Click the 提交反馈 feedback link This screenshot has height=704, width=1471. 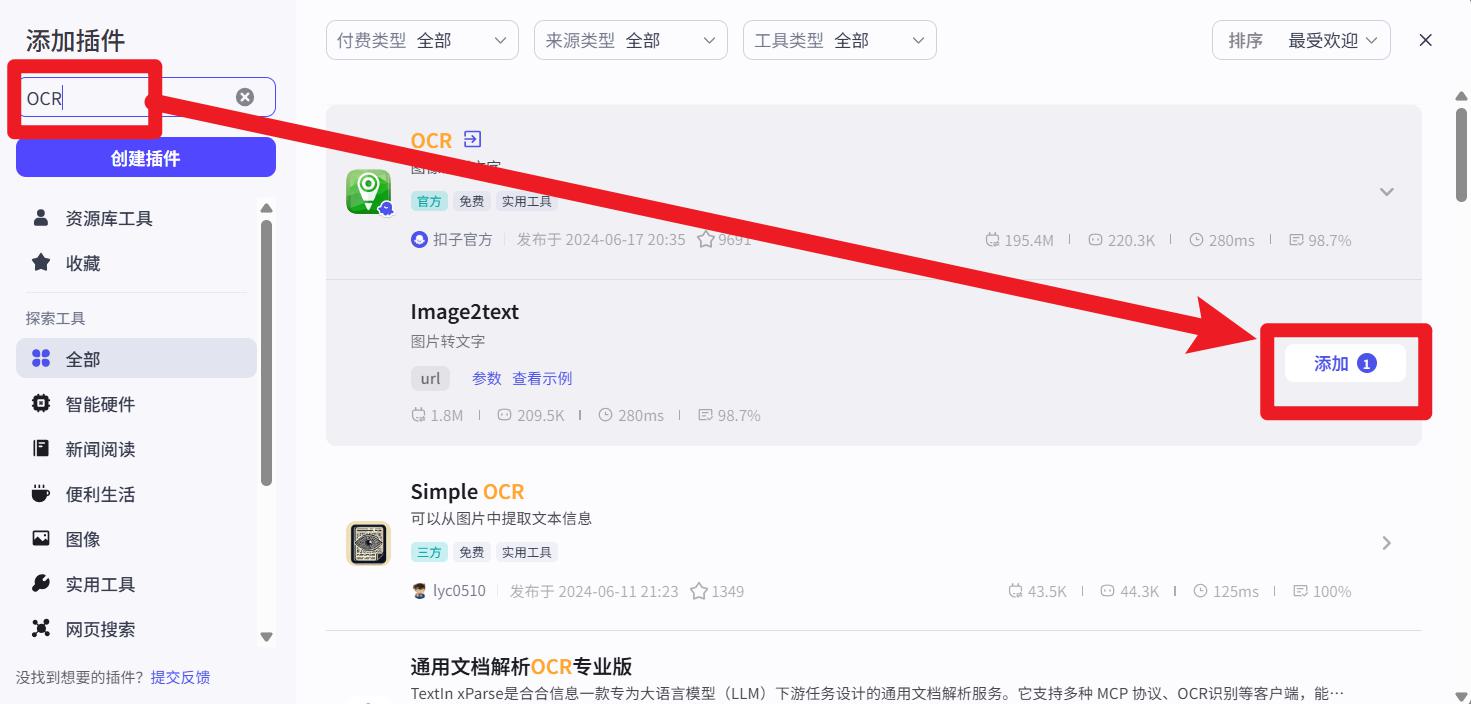coord(180,677)
